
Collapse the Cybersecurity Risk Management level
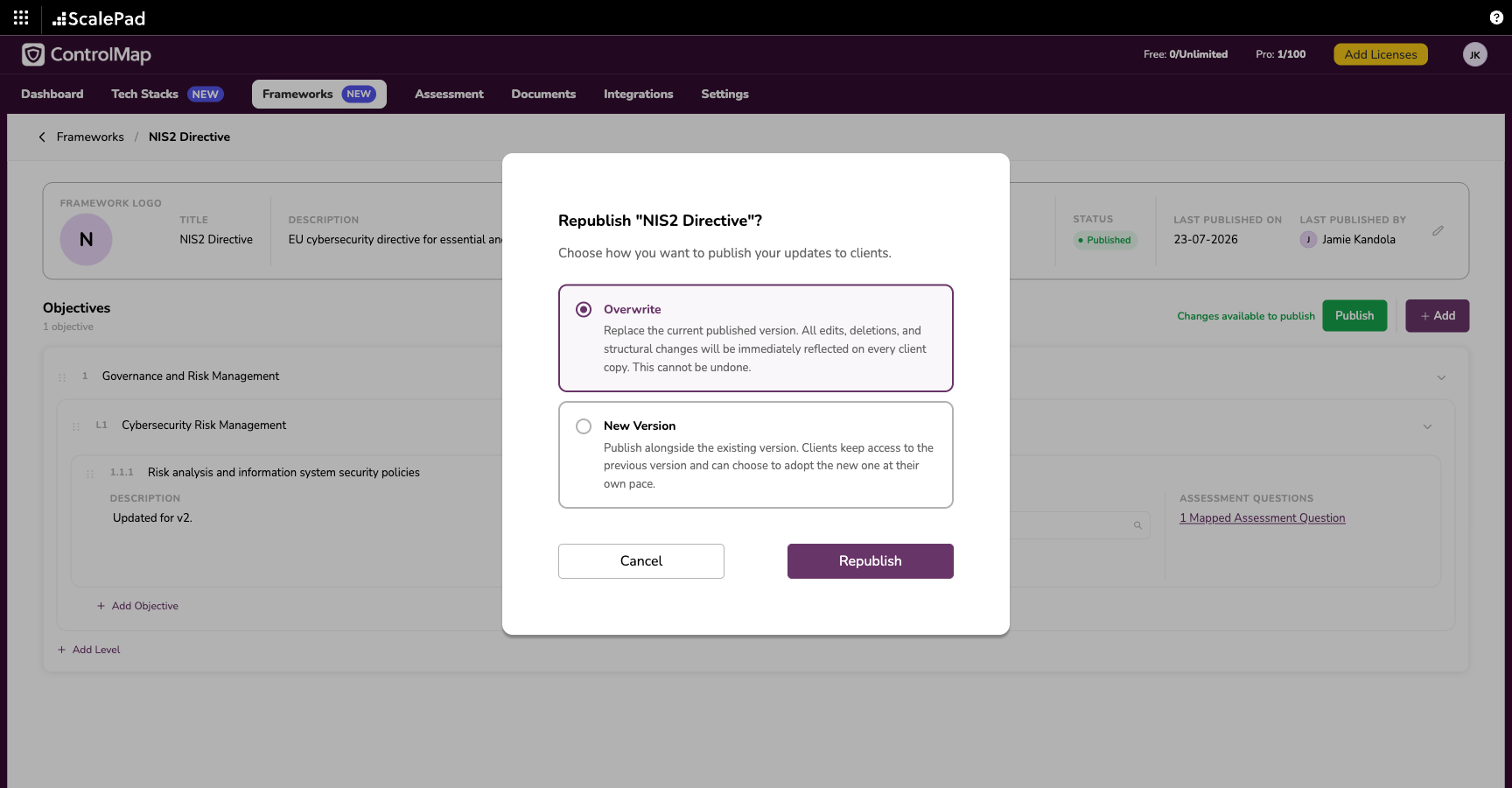point(1427,426)
